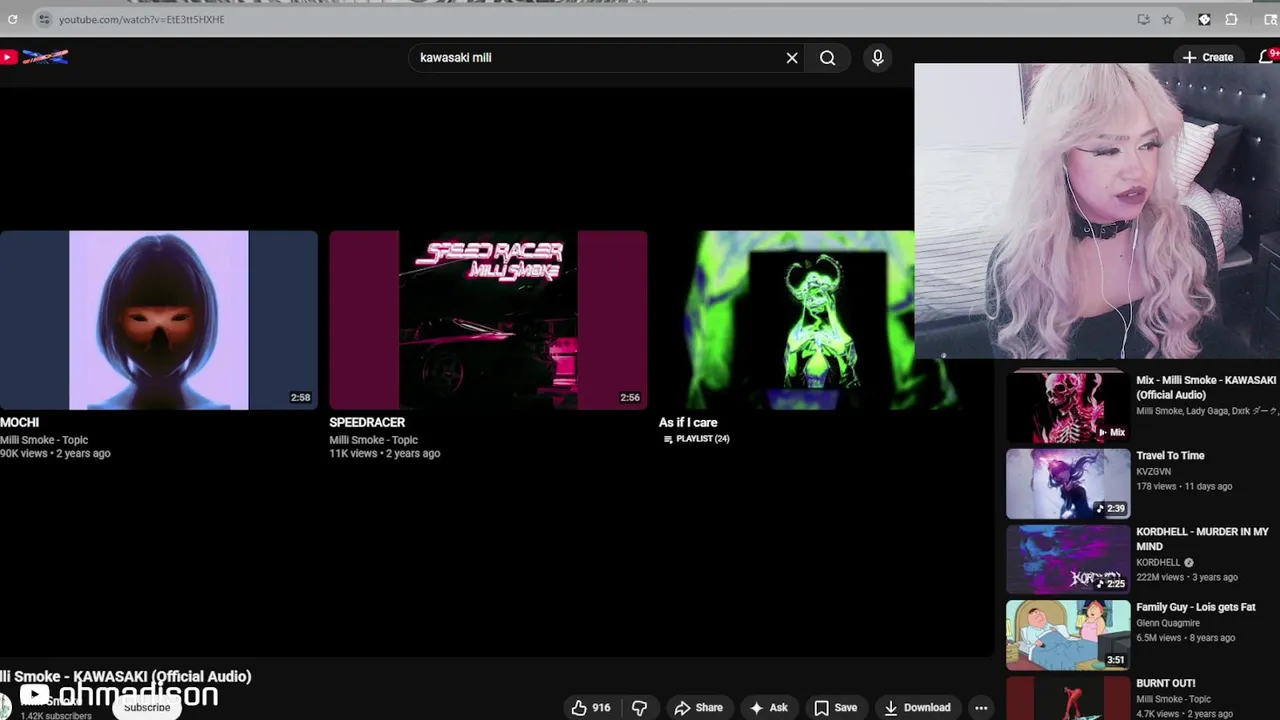Open the Extensions puzzle-piece menu
Screen dimensions: 1280x720
click(1231, 19)
